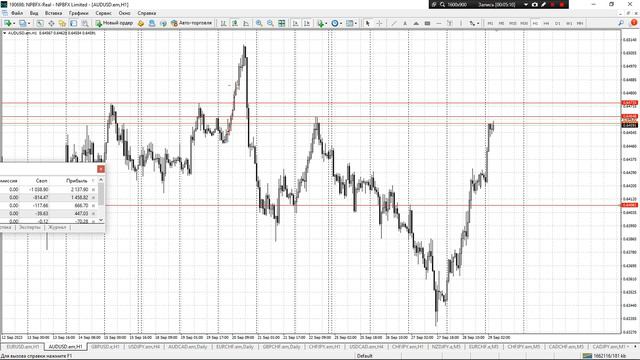640x360 pixels.
Task: Switch to the GBPUSD.e,H1 chart tab
Action: (x=105, y=347)
